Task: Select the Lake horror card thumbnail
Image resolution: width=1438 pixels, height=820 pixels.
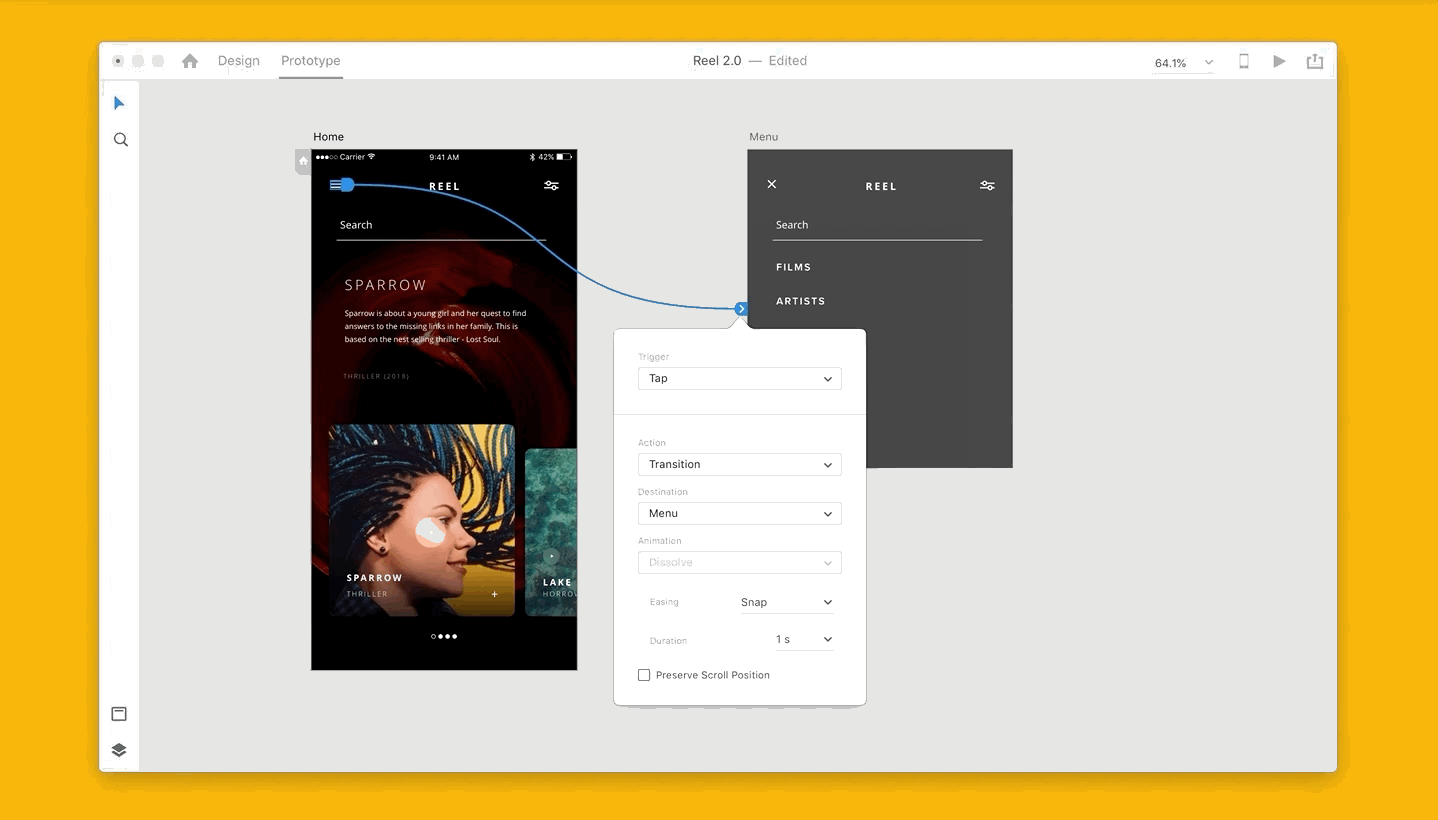Action: click(x=551, y=532)
